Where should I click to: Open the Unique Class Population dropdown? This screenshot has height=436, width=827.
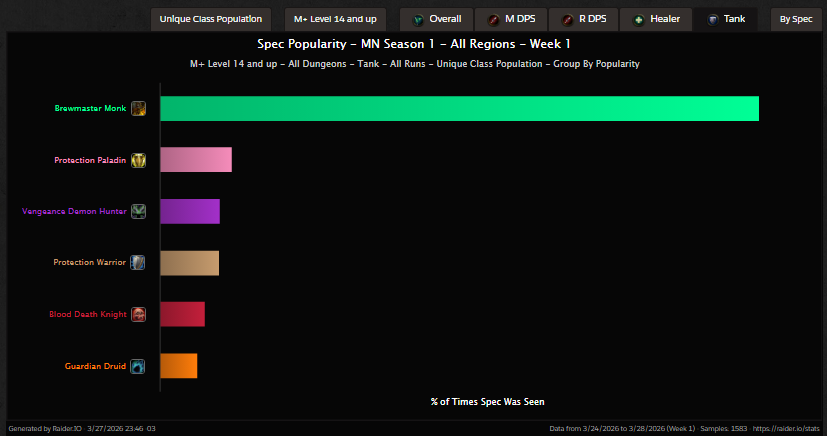tap(211, 20)
